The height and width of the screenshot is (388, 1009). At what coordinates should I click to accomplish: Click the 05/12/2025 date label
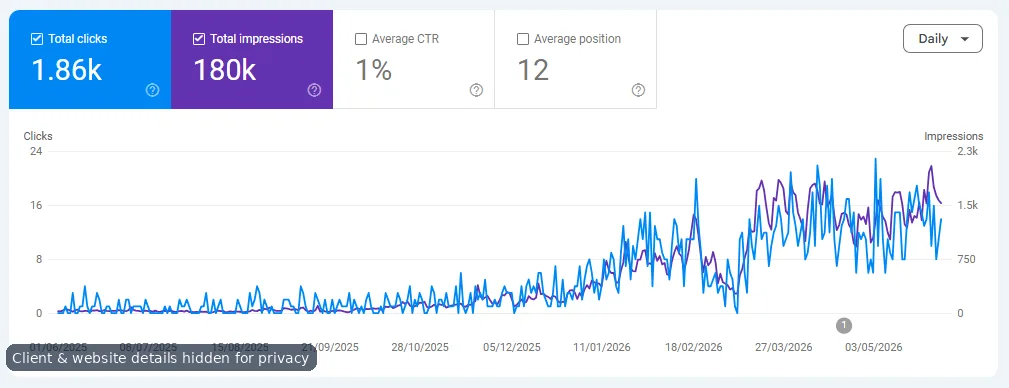[512, 347]
